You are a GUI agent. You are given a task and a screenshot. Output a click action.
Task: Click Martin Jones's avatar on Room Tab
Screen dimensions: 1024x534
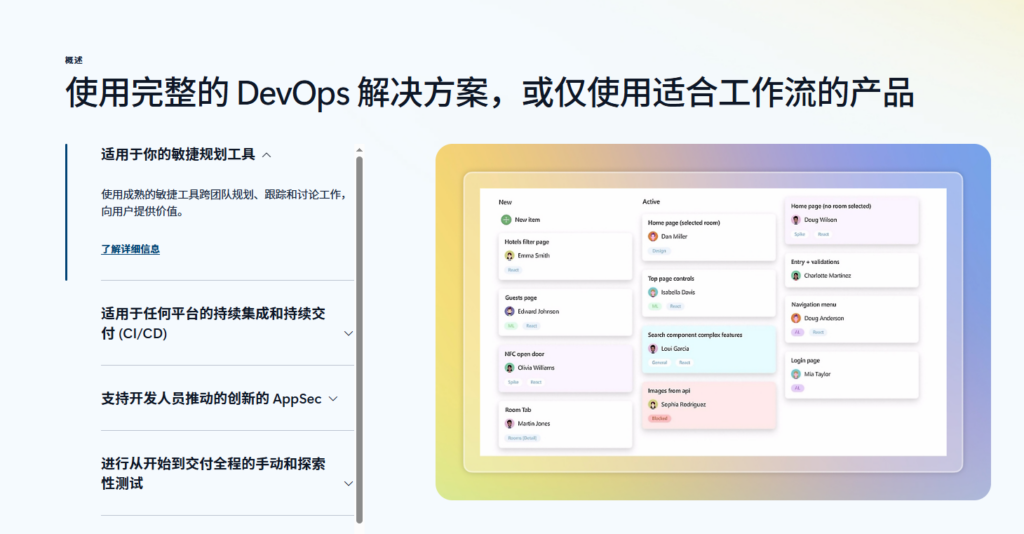(x=509, y=424)
